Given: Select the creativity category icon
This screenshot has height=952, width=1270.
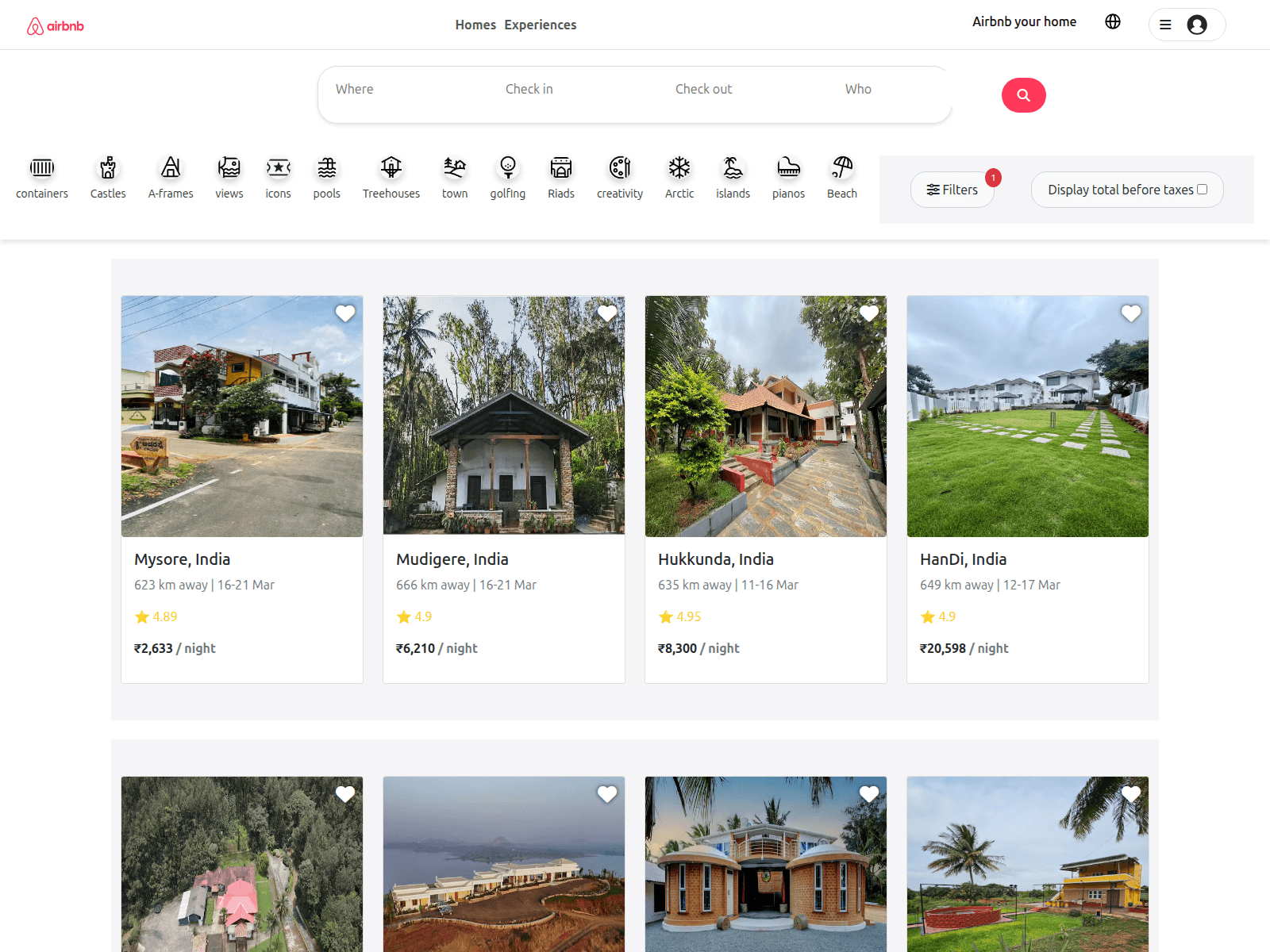Looking at the screenshot, I should click(620, 167).
